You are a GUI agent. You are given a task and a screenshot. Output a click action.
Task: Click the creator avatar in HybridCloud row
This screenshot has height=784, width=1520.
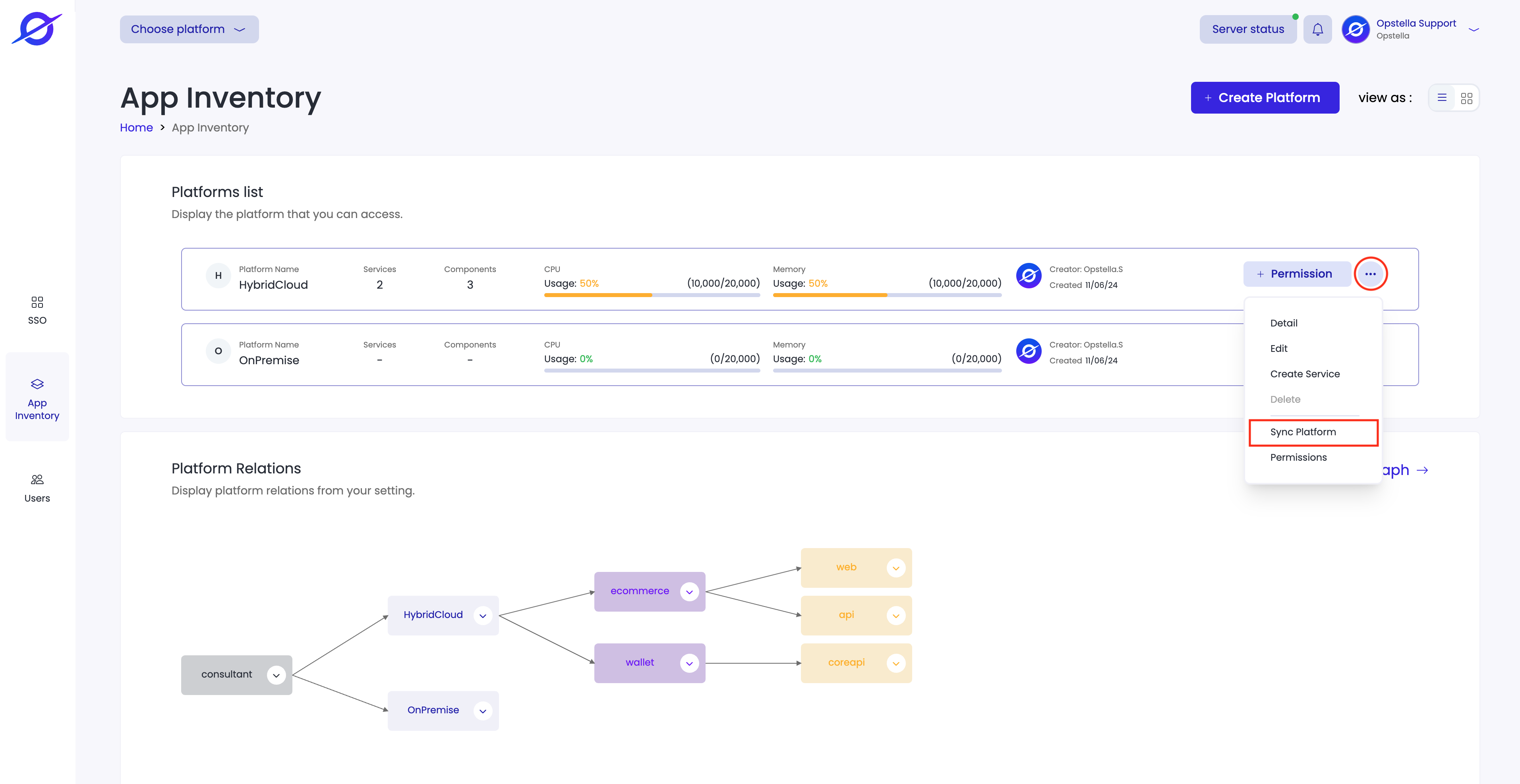click(1029, 276)
